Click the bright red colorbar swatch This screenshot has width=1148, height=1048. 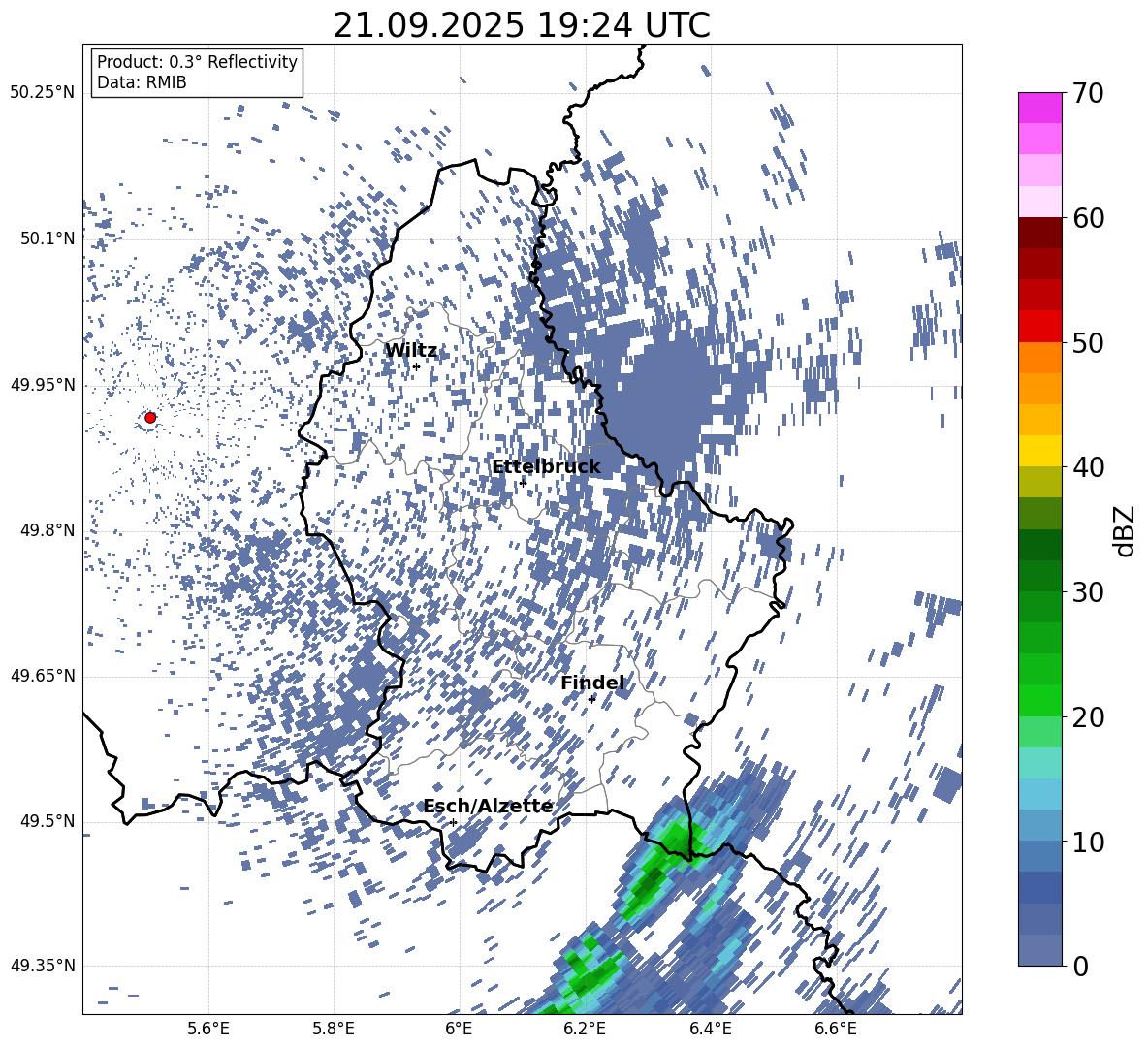coord(1039,327)
